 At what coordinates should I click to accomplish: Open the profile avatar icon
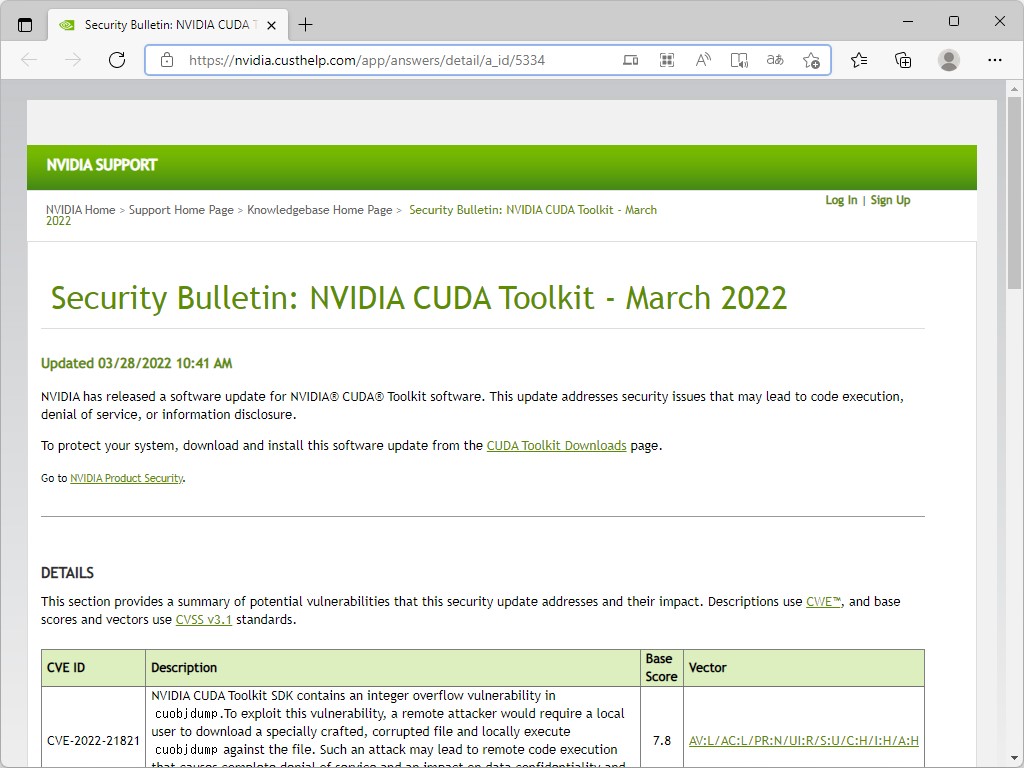(x=949, y=60)
